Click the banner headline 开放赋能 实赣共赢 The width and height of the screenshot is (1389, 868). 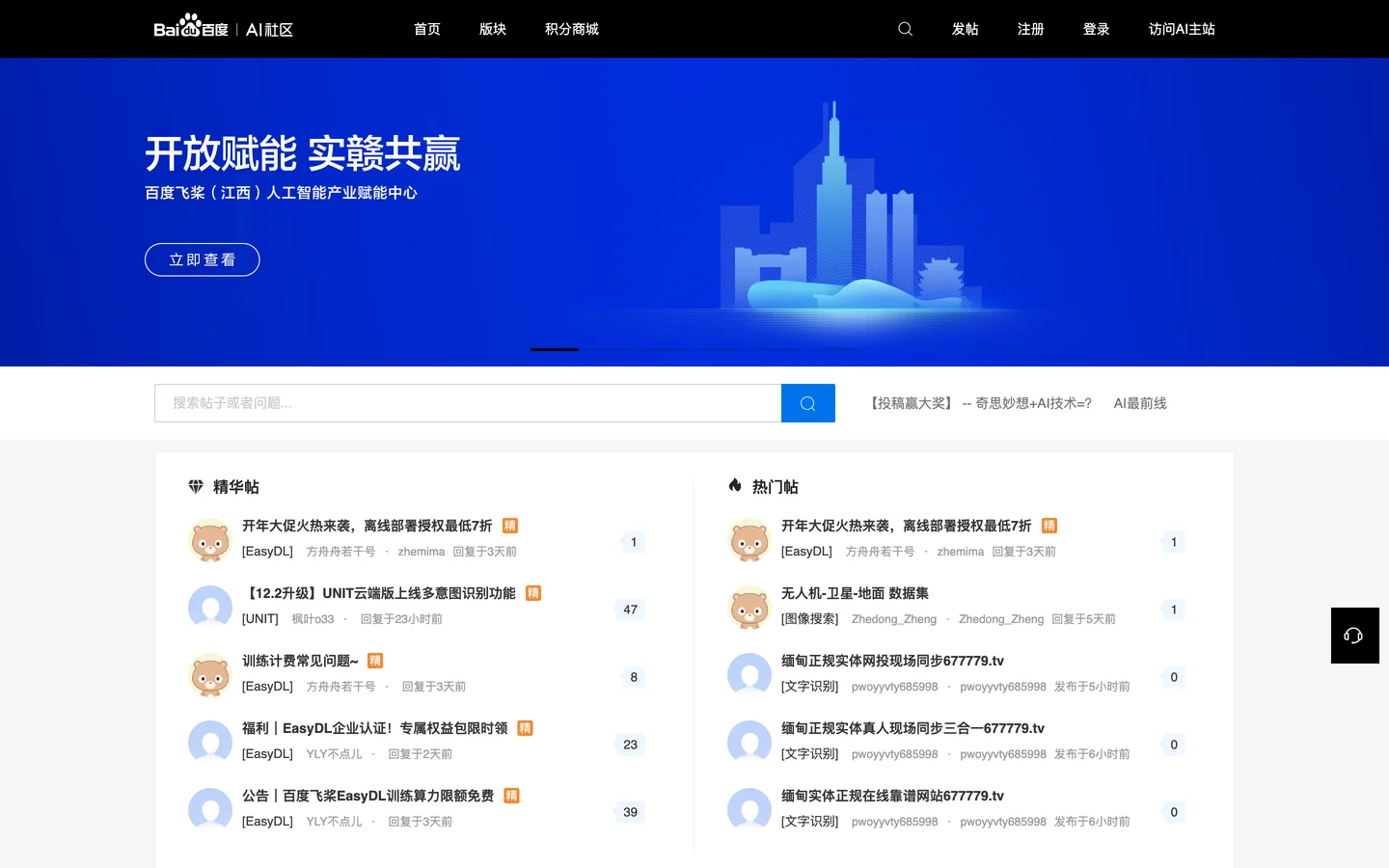303,154
